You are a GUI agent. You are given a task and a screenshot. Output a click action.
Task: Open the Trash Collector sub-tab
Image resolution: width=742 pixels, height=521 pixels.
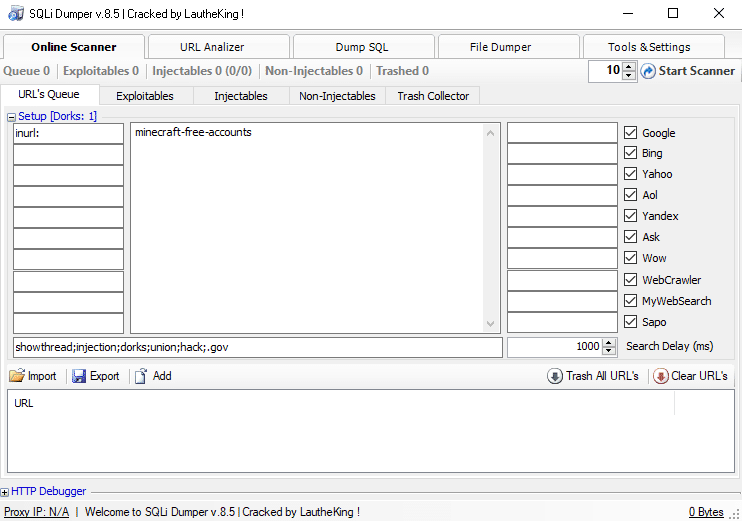point(433,96)
